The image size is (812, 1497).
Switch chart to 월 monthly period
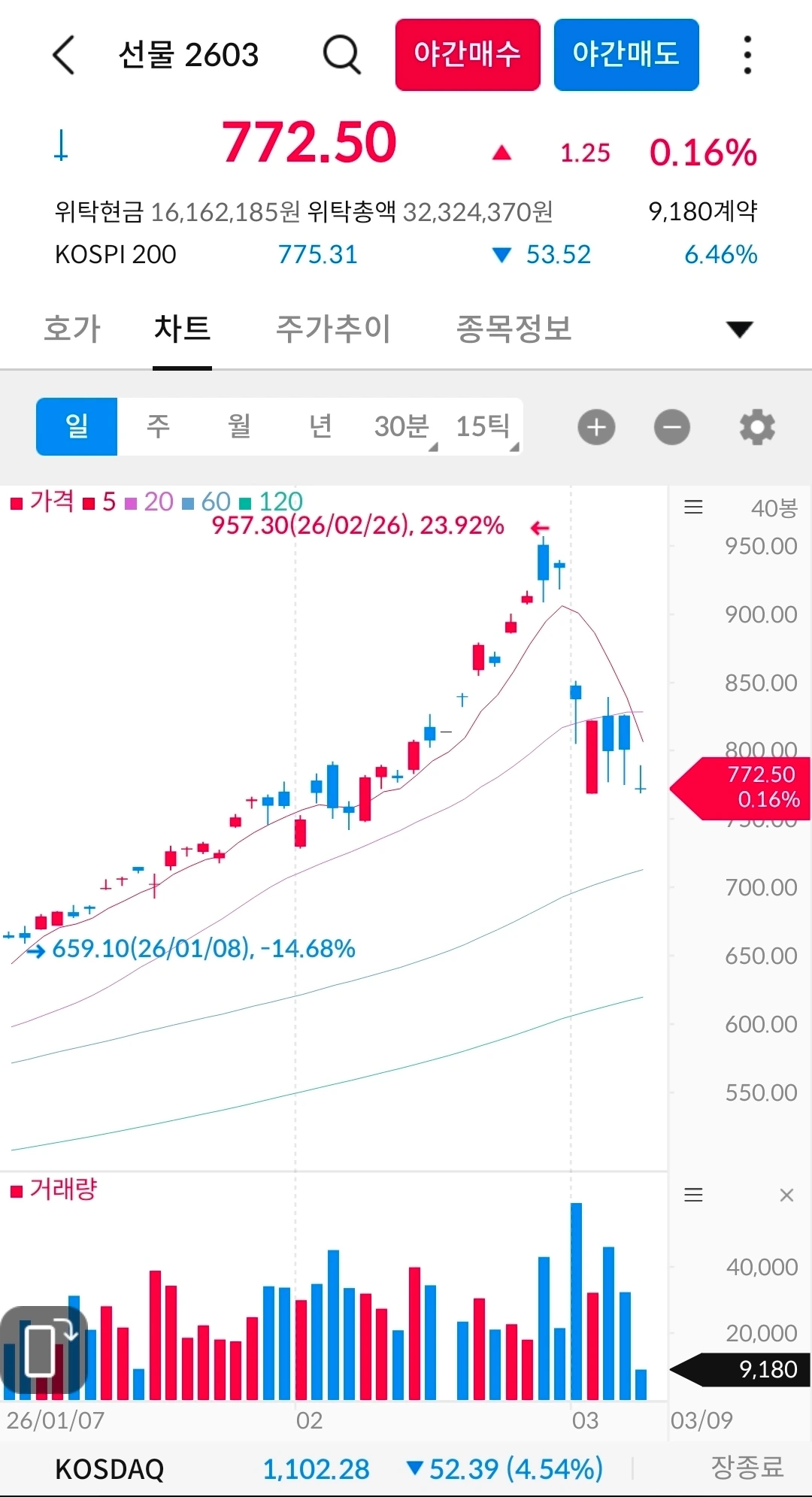(239, 426)
